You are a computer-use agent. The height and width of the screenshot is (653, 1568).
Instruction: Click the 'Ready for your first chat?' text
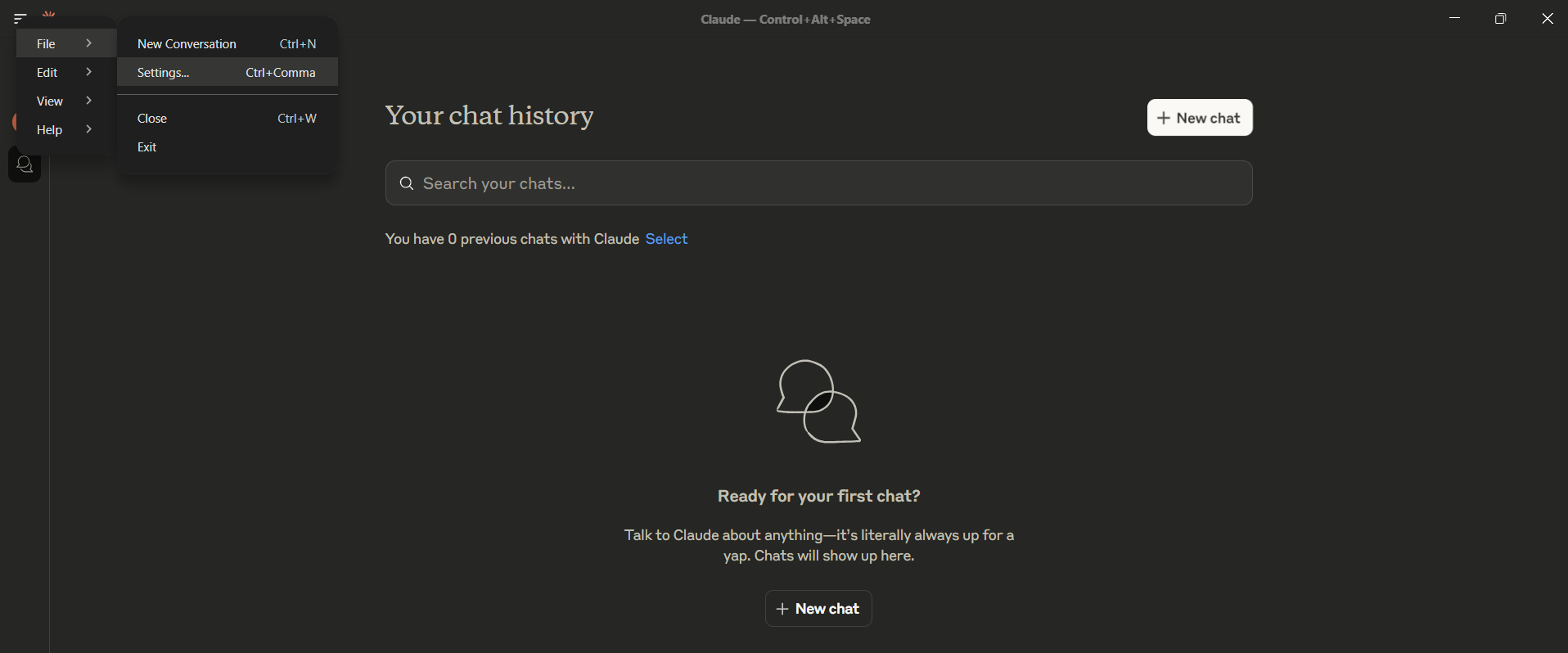818,496
